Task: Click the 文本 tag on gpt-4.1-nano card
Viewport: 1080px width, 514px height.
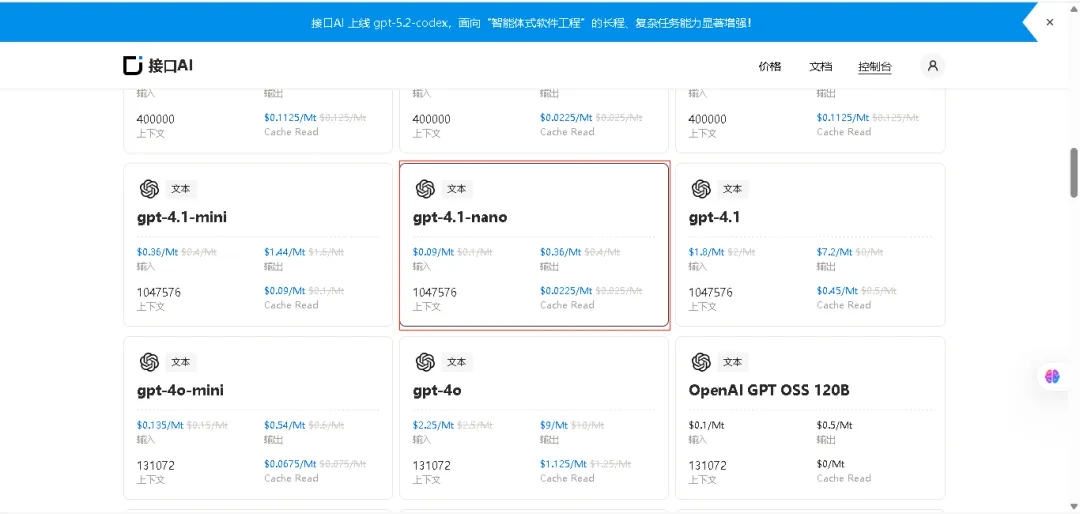Action: point(457,189)
